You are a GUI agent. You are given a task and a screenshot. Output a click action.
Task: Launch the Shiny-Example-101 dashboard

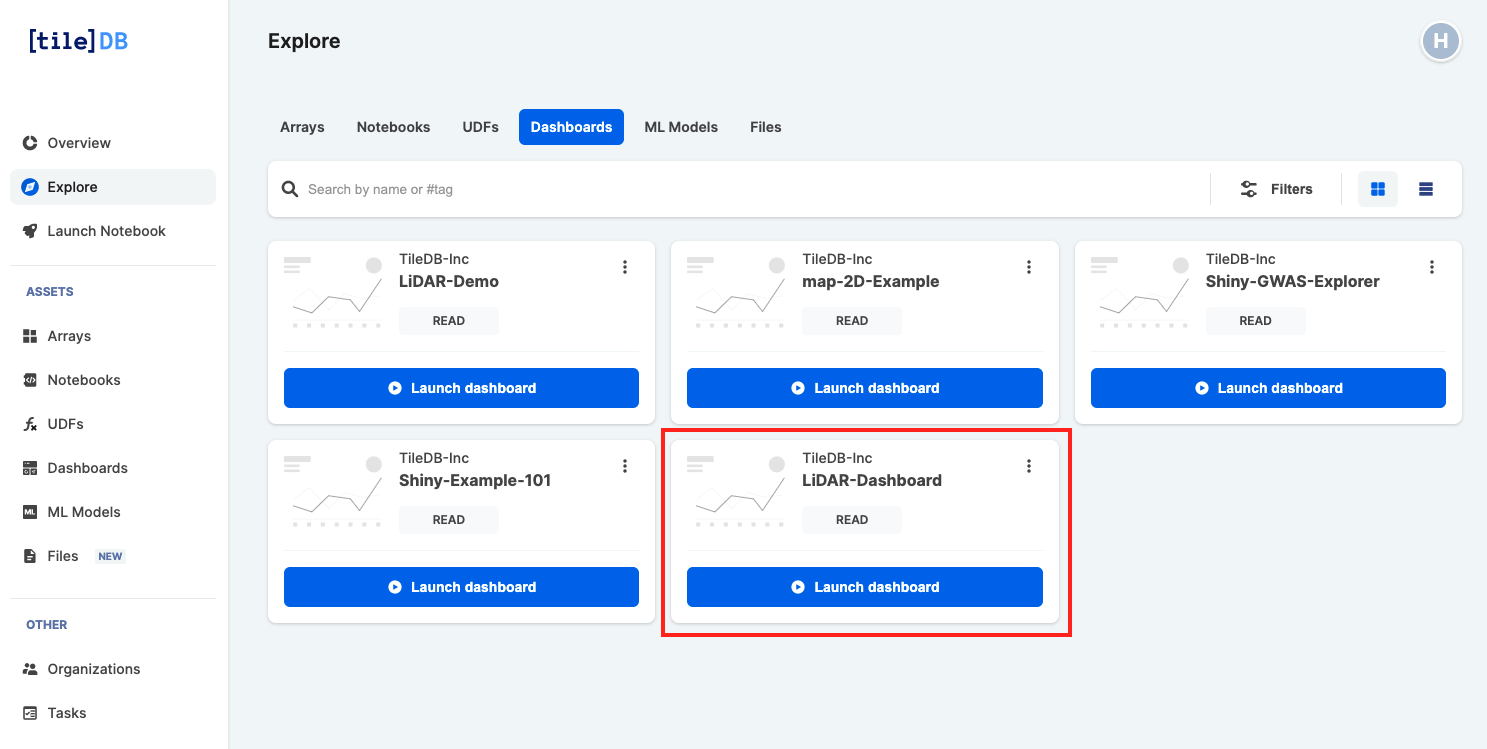(461, 587)
